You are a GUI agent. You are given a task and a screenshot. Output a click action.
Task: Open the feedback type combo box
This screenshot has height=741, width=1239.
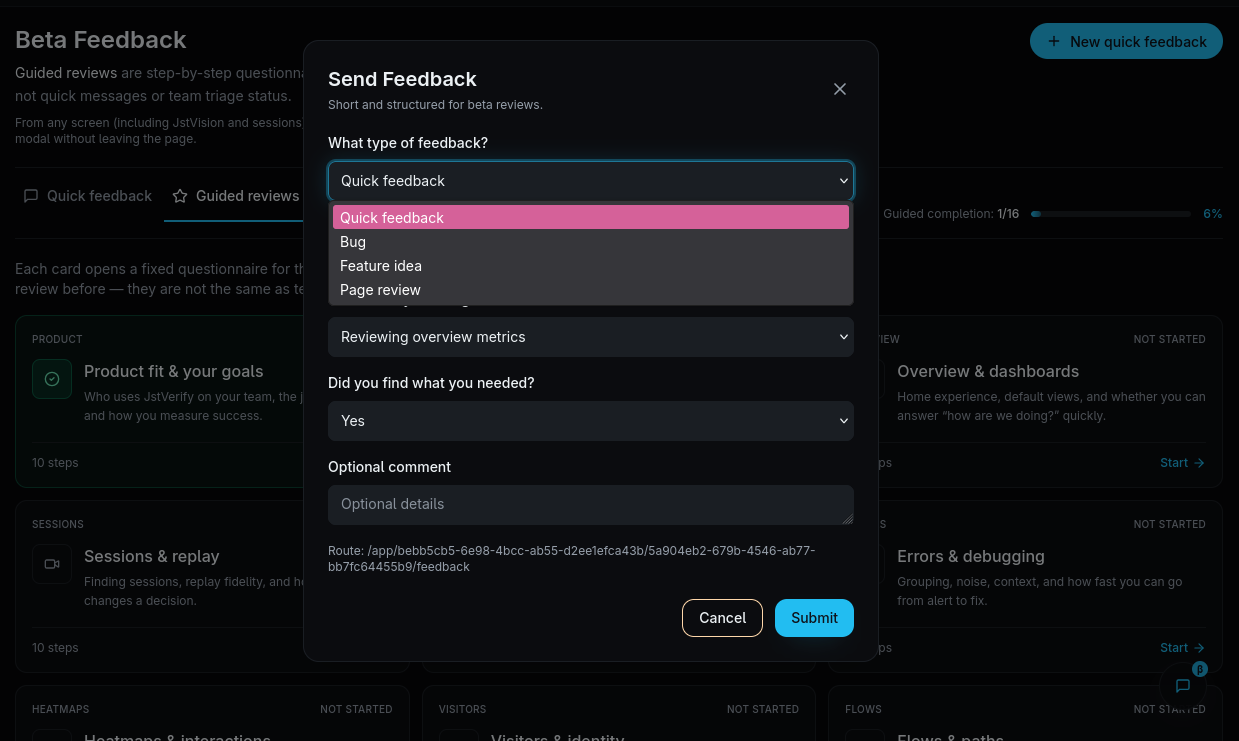pos(591,181)
